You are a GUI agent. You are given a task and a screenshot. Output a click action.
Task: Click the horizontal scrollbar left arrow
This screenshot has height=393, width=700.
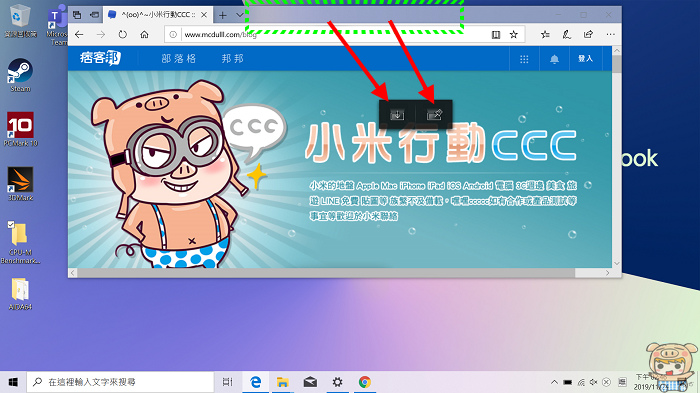(x=73, y=273)
